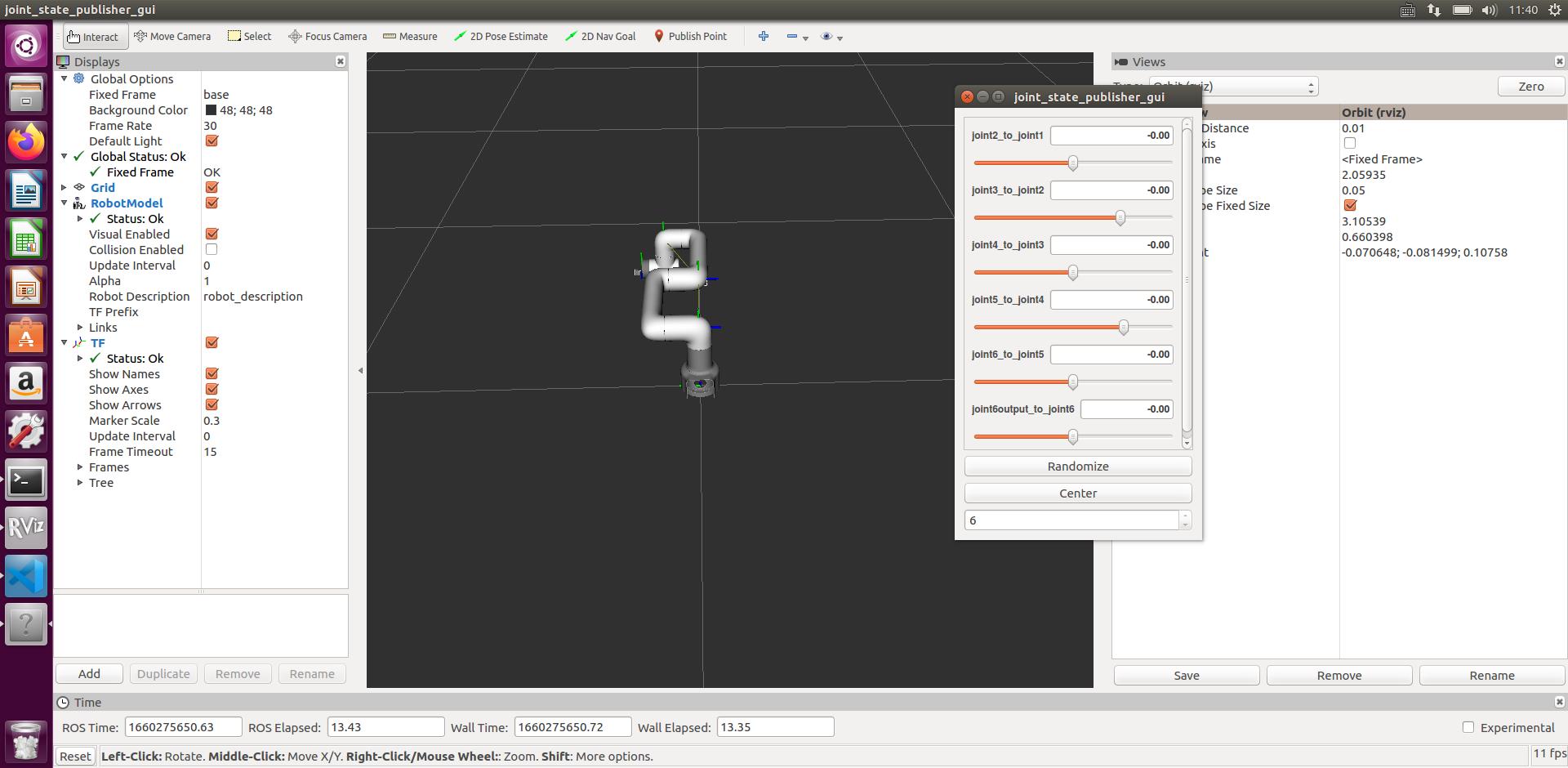Click the joint3_to_joint2 slider handle

click(1120, 217)
